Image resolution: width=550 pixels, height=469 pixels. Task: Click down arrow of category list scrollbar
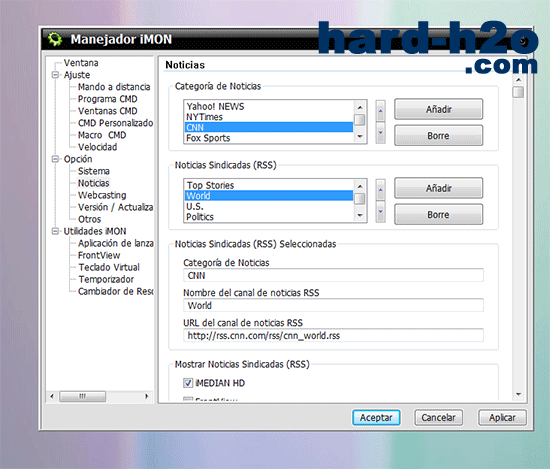click(x=360, y=136)
